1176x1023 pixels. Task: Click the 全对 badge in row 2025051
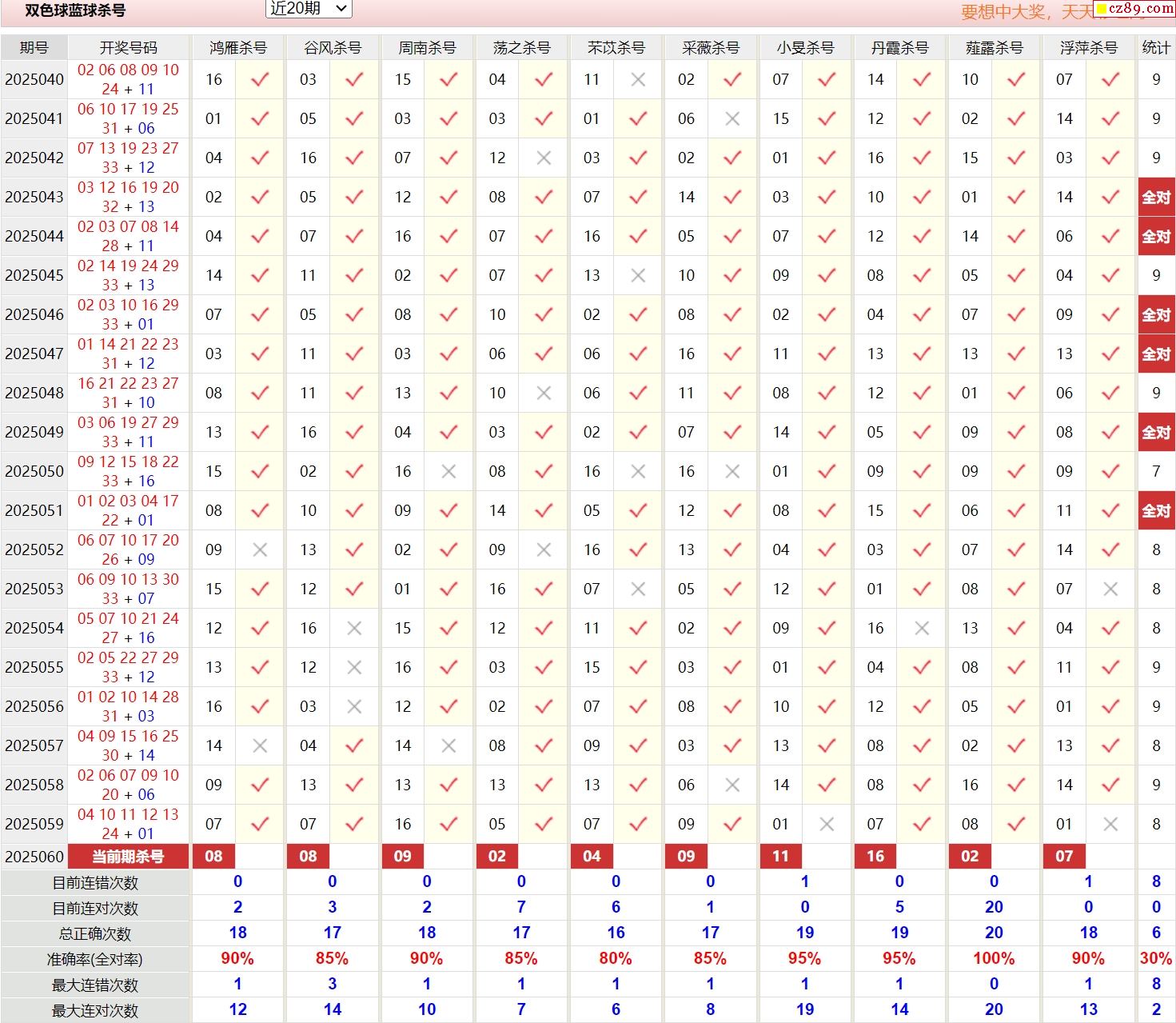click(x=1156, y=510)
